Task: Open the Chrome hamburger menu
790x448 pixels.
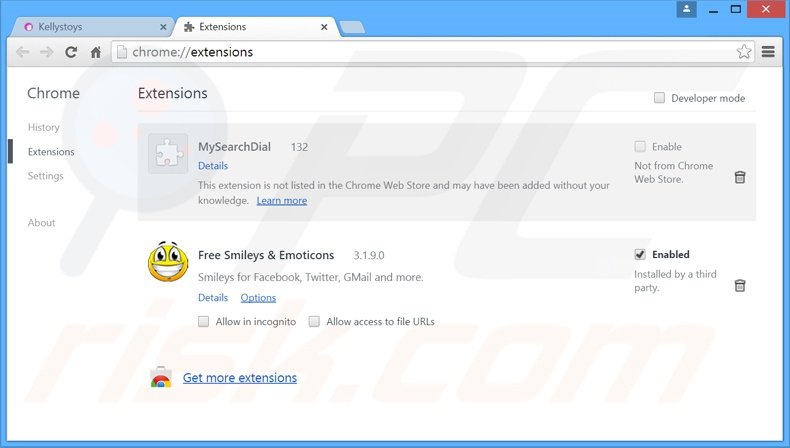Action: click(768, 51)
